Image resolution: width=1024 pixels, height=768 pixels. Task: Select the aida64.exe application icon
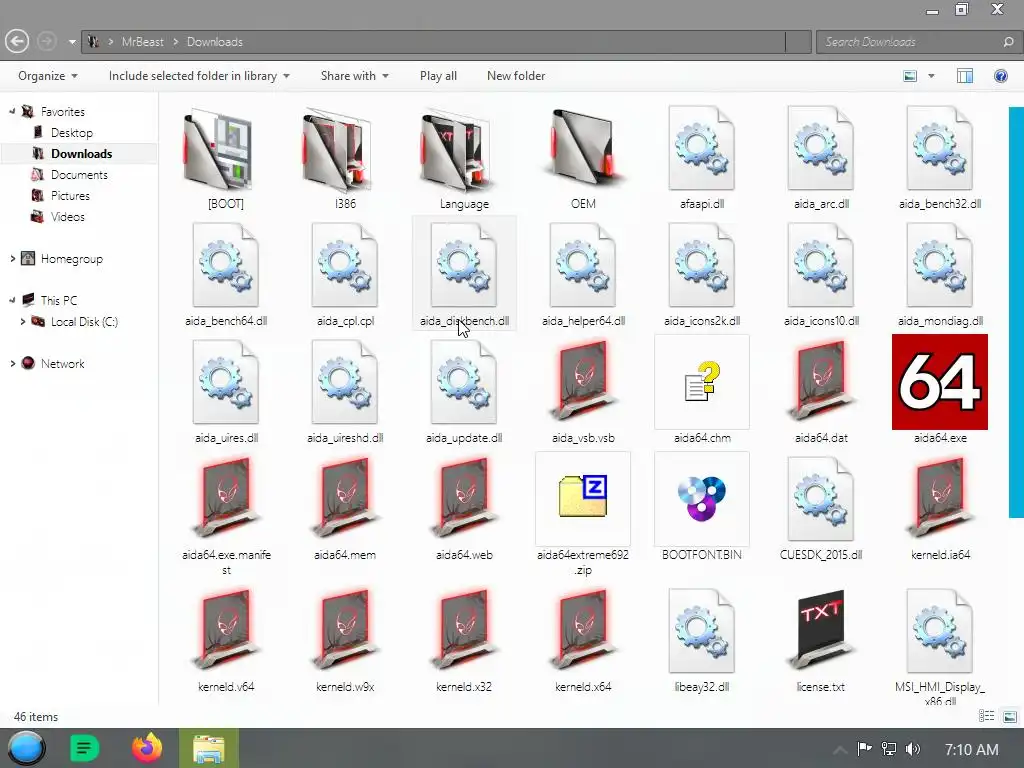pos(940,381)
